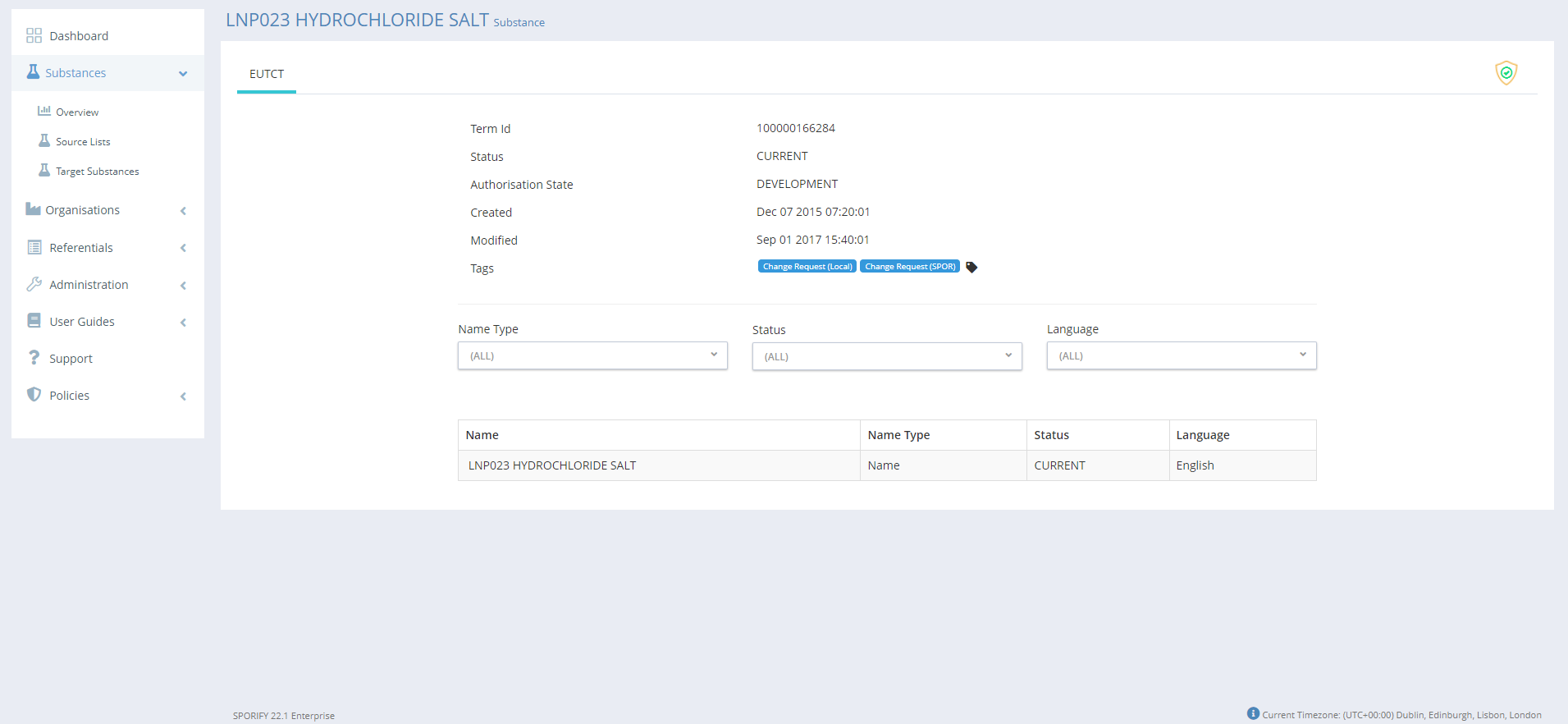Click the tag icon beside Change Request tags
The width and height of the screenshot is (1568, 724).
[x=971, y=268]
